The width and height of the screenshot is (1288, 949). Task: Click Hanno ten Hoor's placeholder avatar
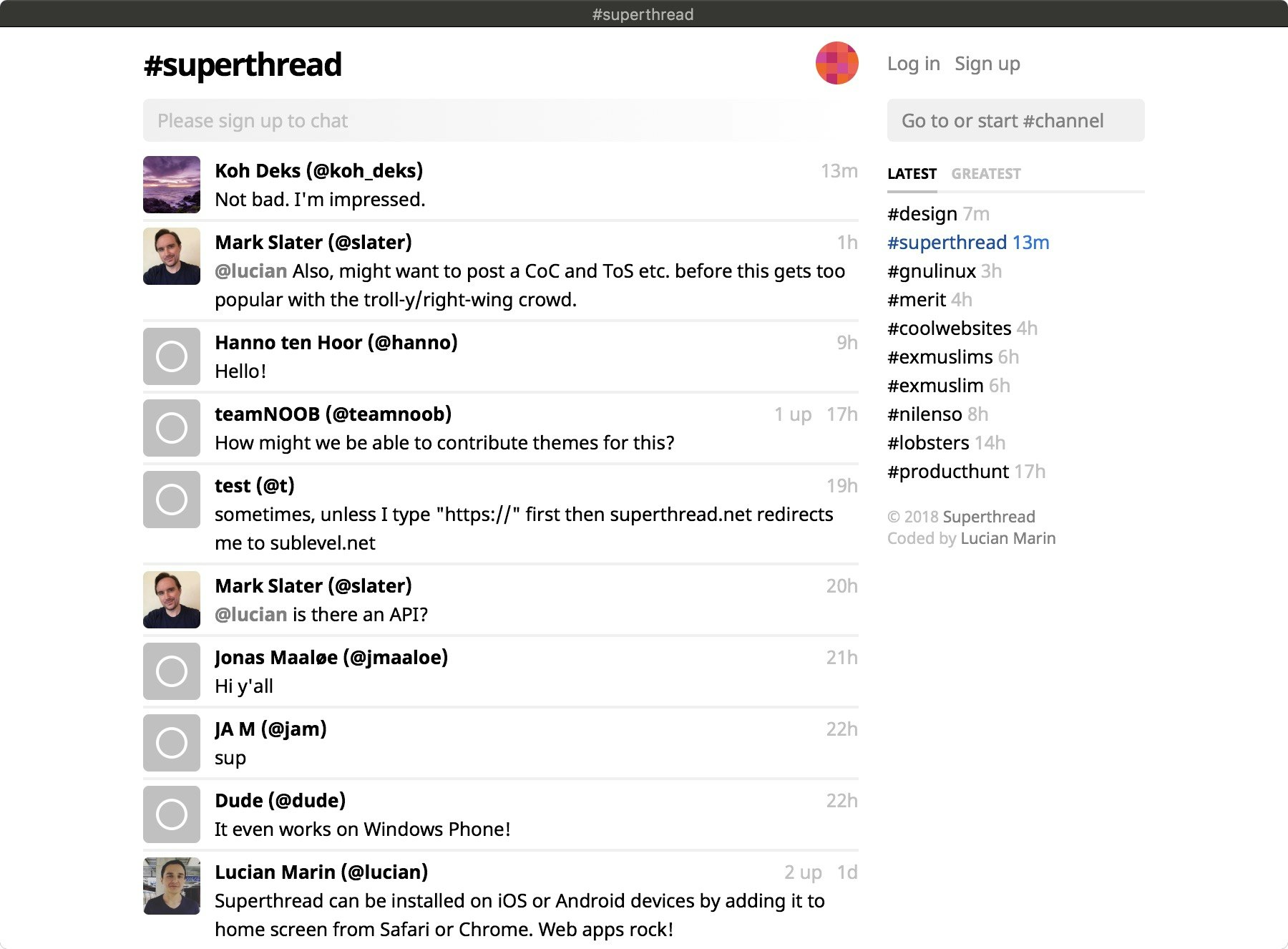point(171,356)
